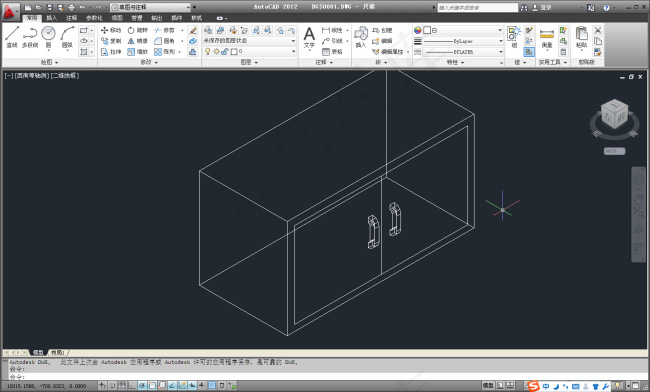Toggle polar tracking in the status bar

[x=143, y=386]
